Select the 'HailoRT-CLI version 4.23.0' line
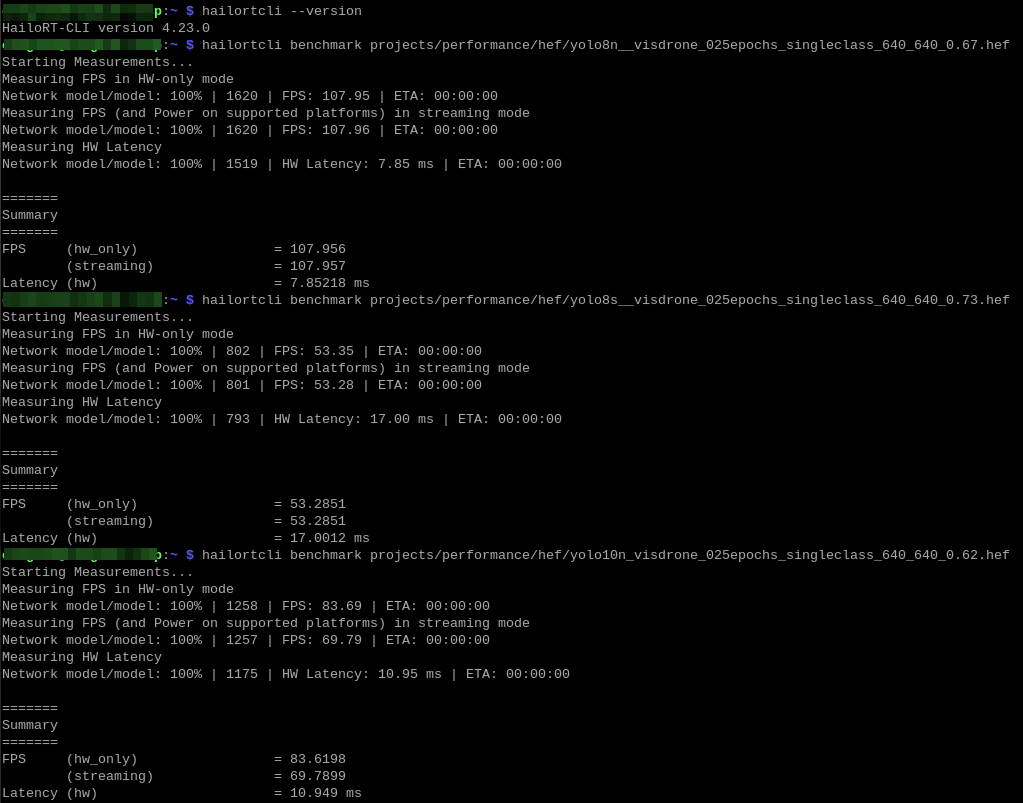The image size is (1023, 803). point(106,28)
